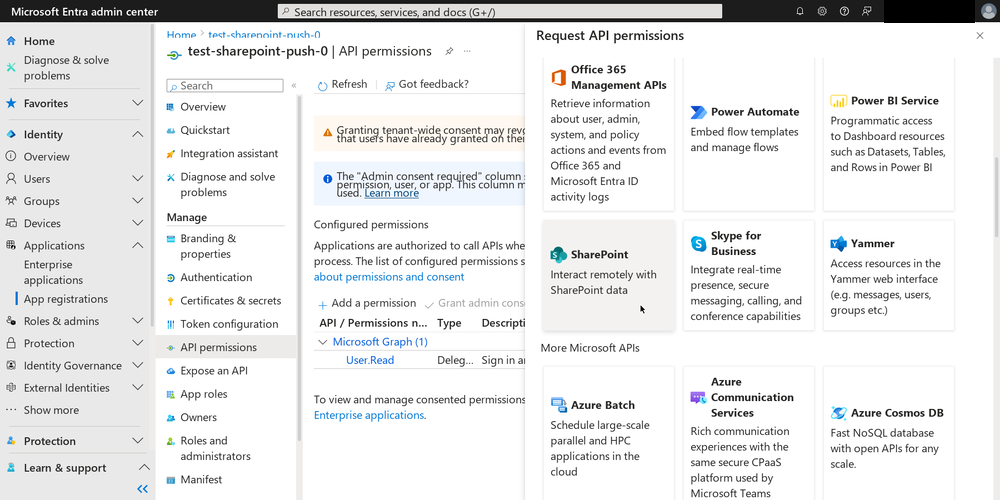Click the user account avatar
Image resolution: width=1000 pixels, height=500 pixels.
point(987,11)
